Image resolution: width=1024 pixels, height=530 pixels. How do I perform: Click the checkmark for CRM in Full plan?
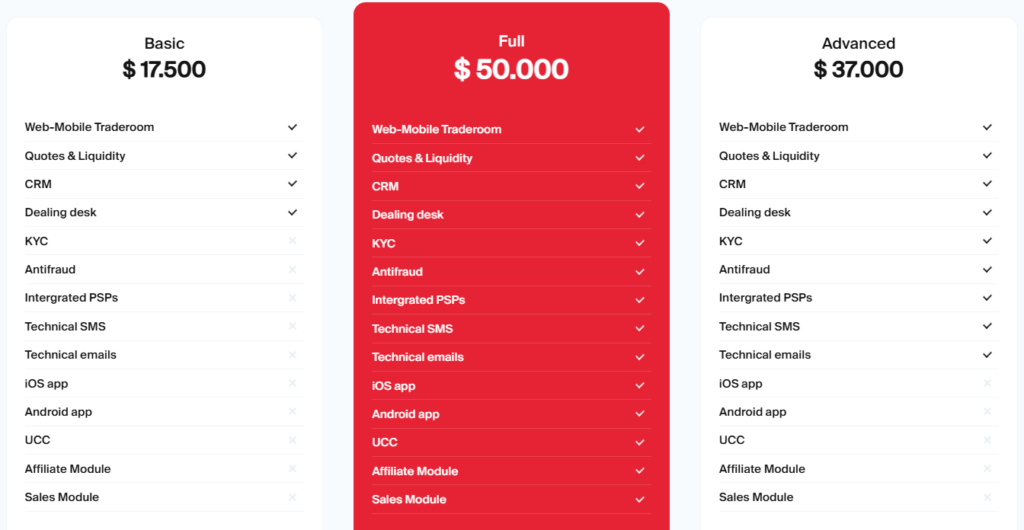coord(640,186)
